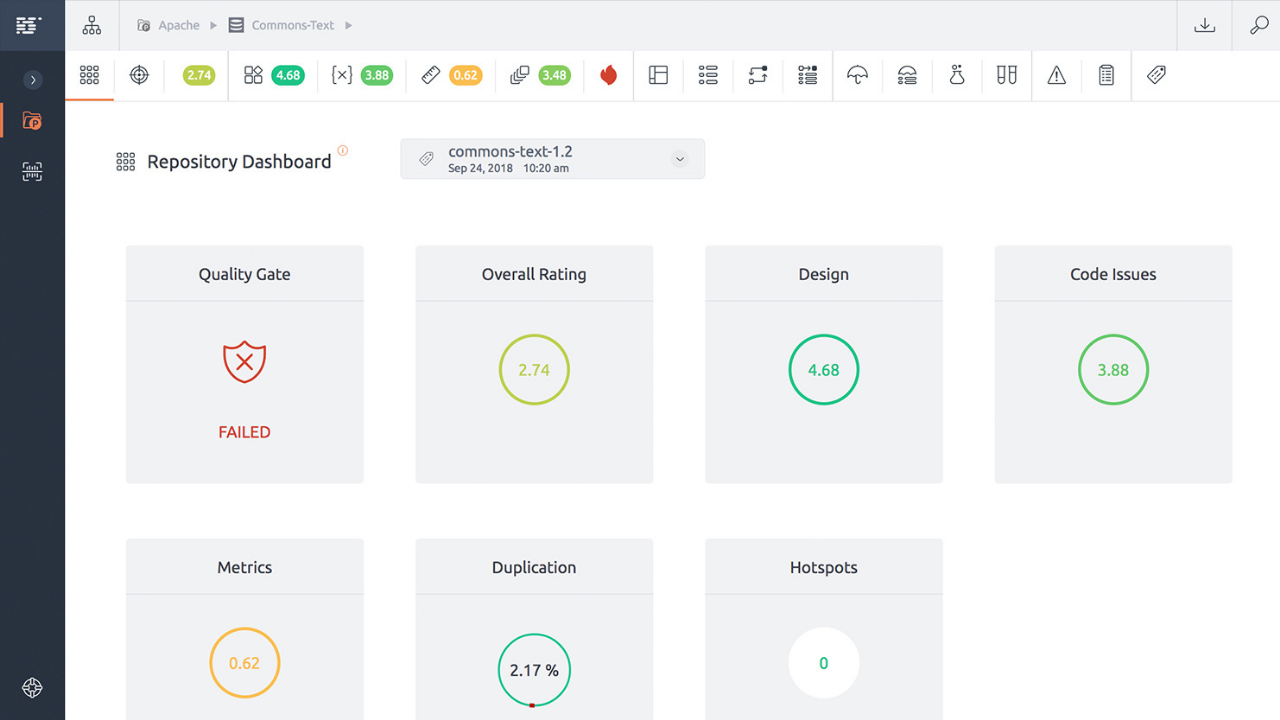Click the Duplication 2.17 % gauge
The height and width of the screenshot is (720, 1280).
(534, 670)
